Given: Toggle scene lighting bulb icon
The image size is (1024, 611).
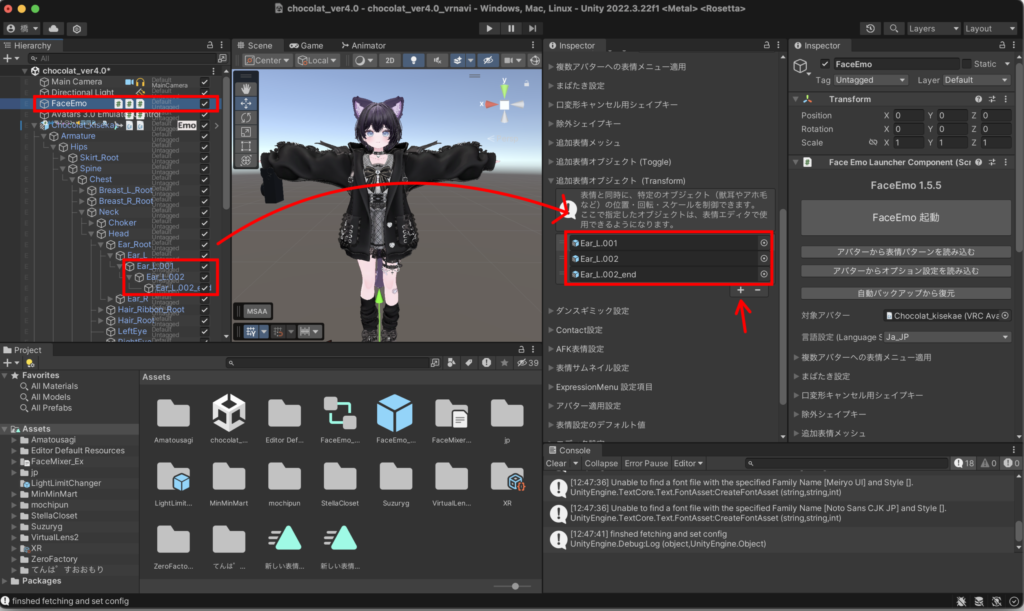Looking at the screenshot, I should 412,61.
